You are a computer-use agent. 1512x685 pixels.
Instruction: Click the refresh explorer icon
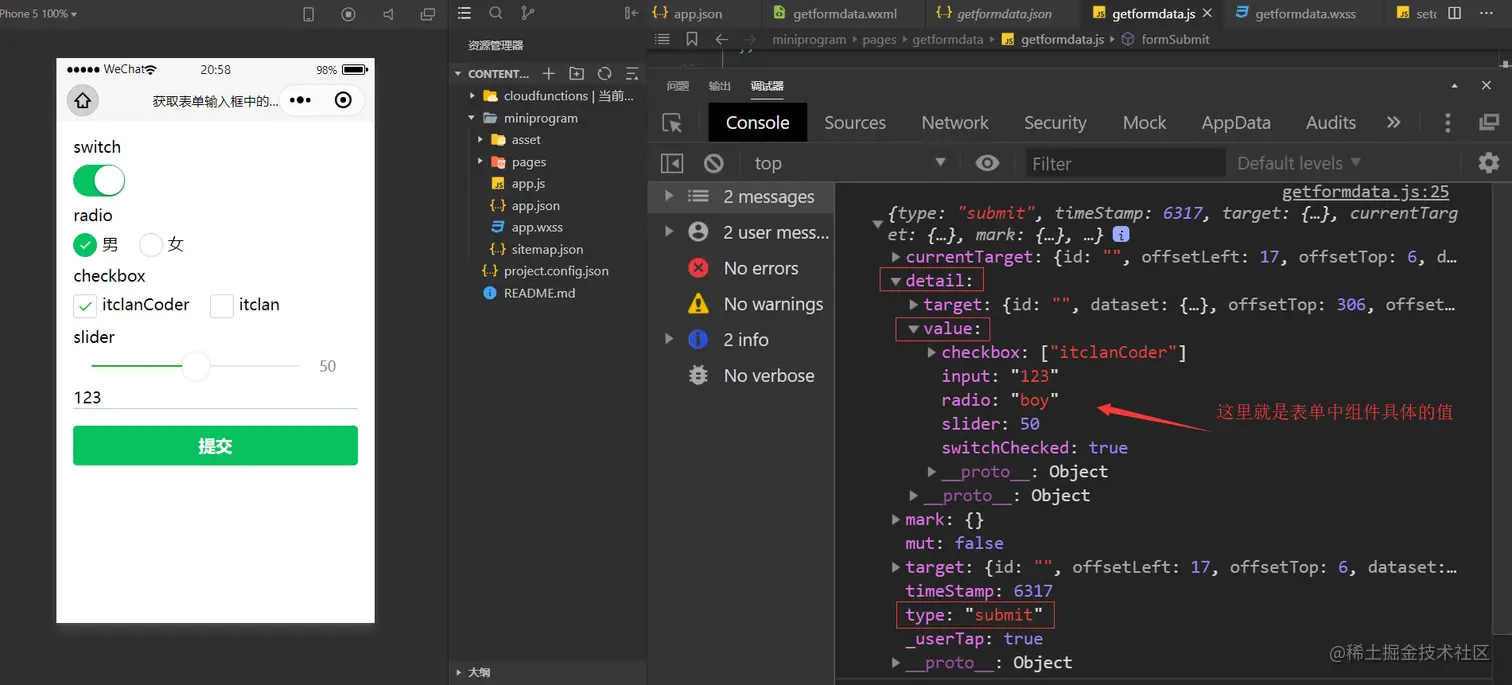coord(604,74)
